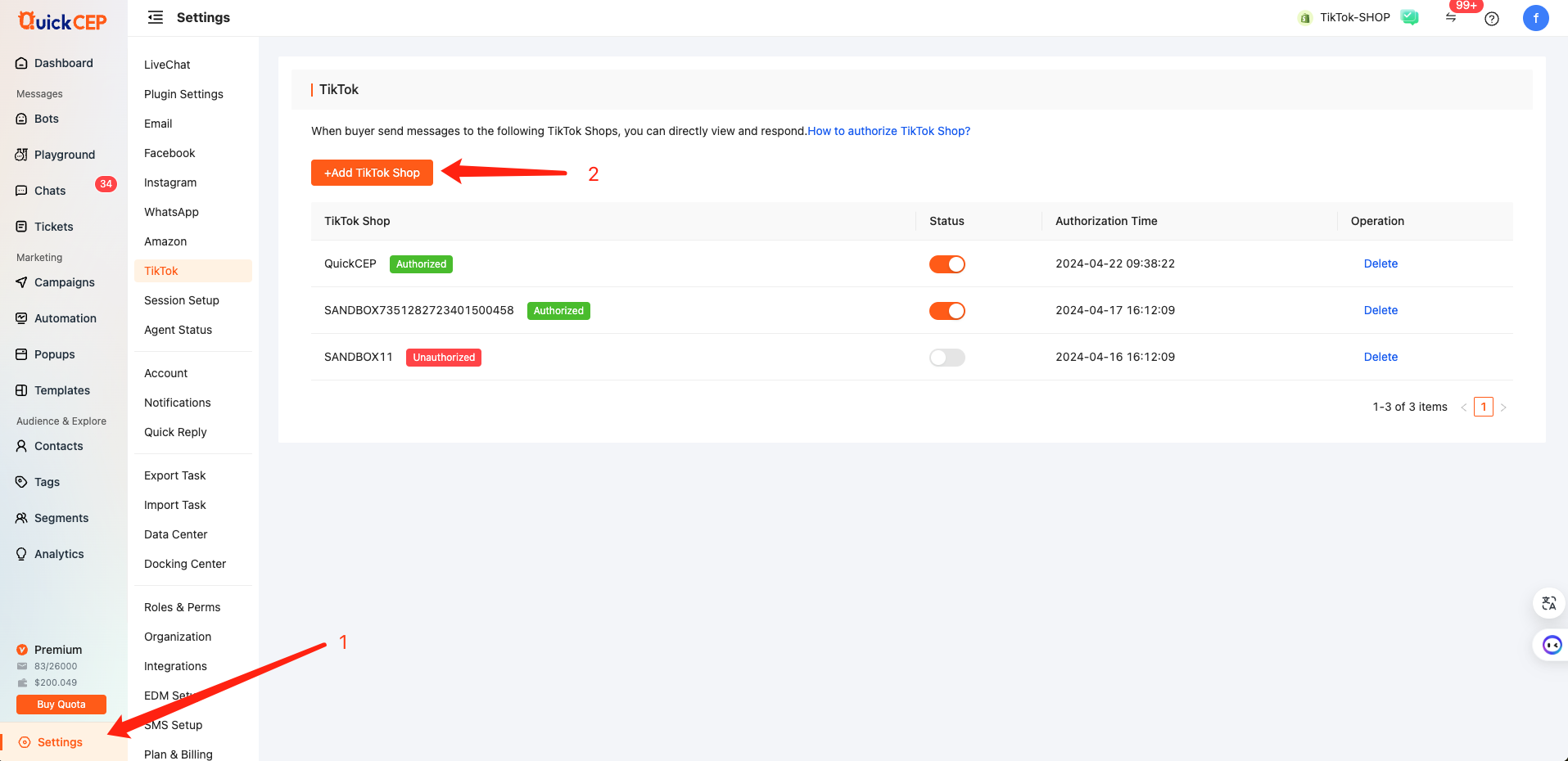Open Tickets icon in sidebar
The image size is (1568, 761).
click(21, 227)
